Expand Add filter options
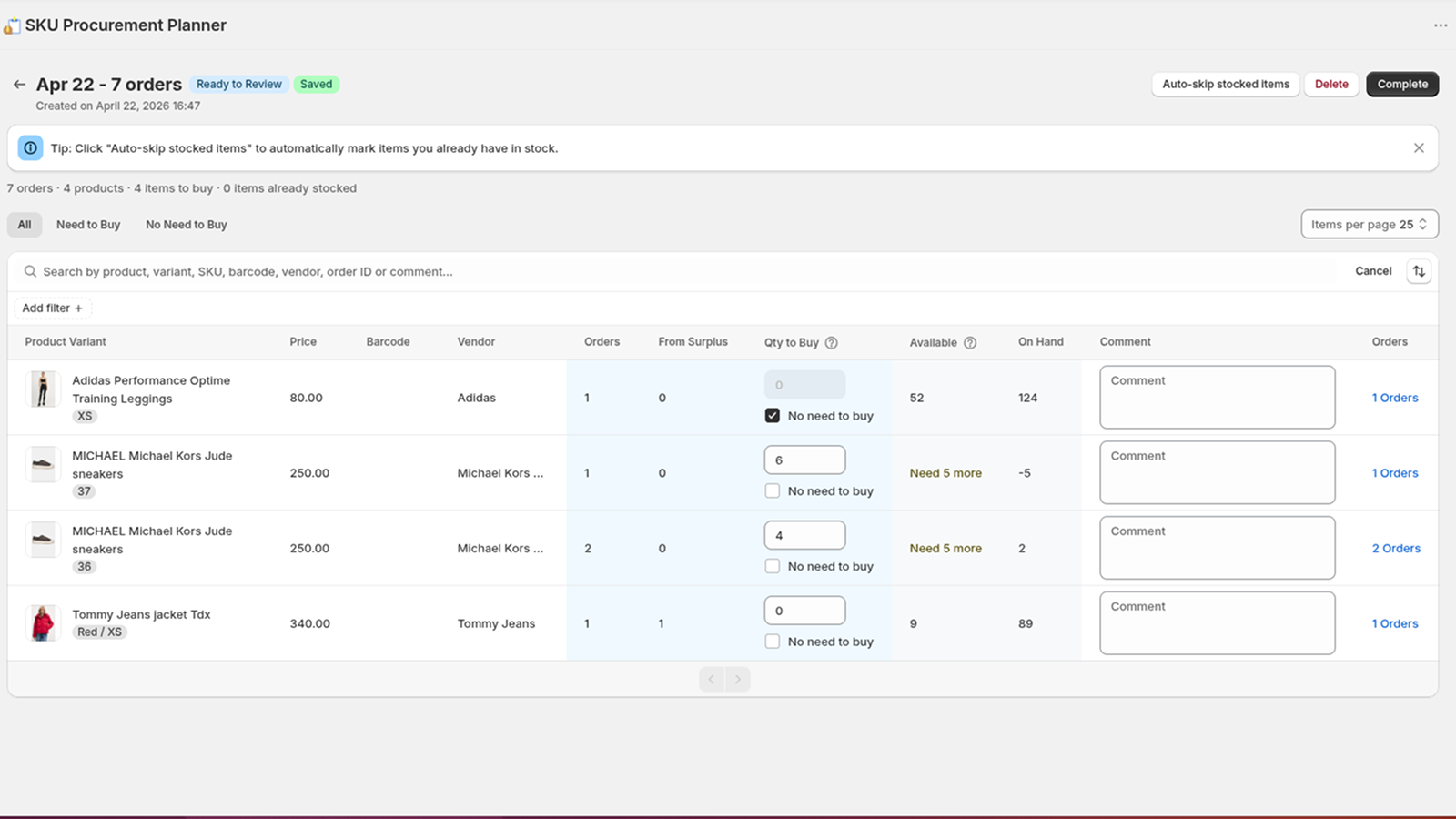This screenshot has width=1456, height=819. [x=53, y=308]
